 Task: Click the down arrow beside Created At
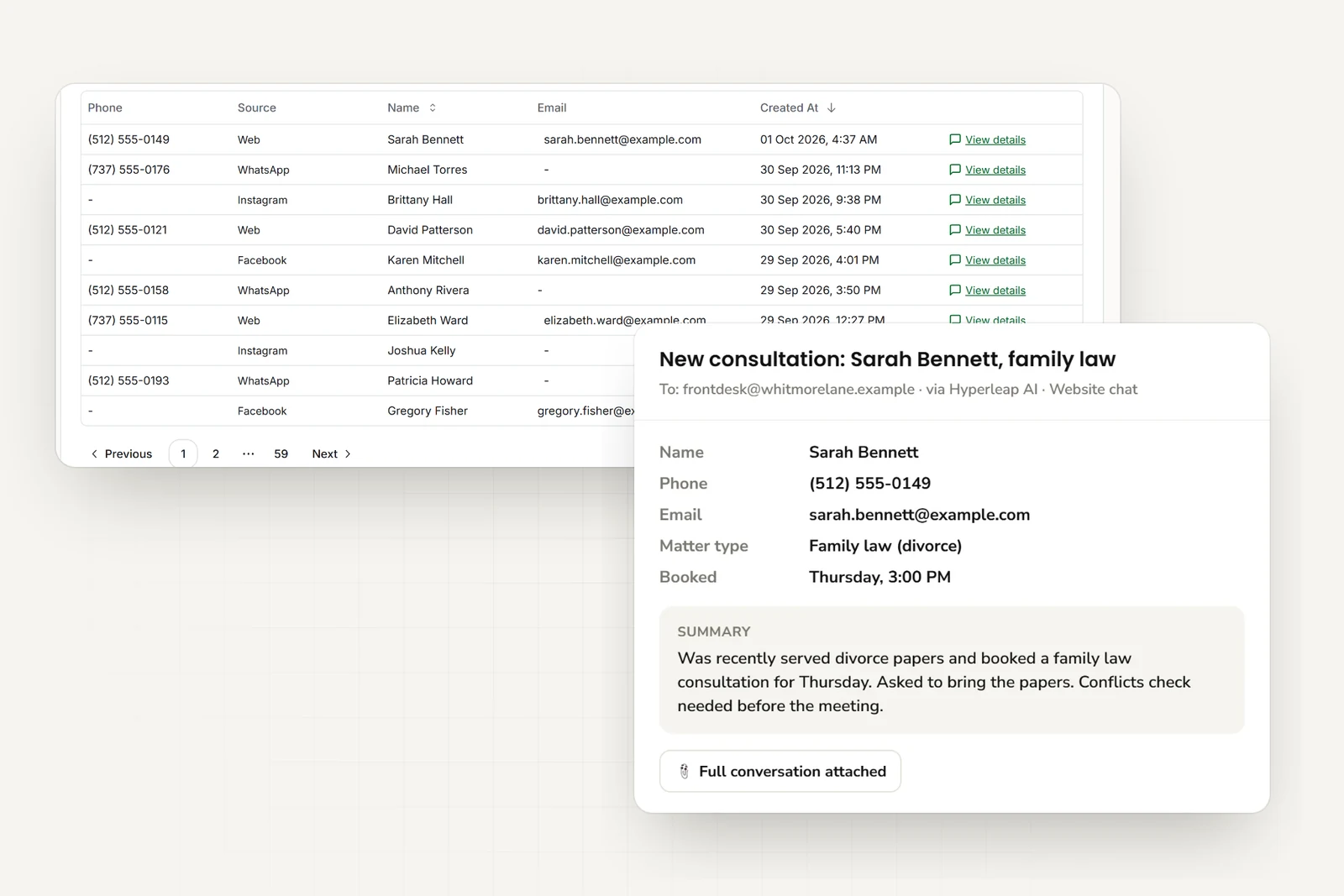[x=832, y=107]
